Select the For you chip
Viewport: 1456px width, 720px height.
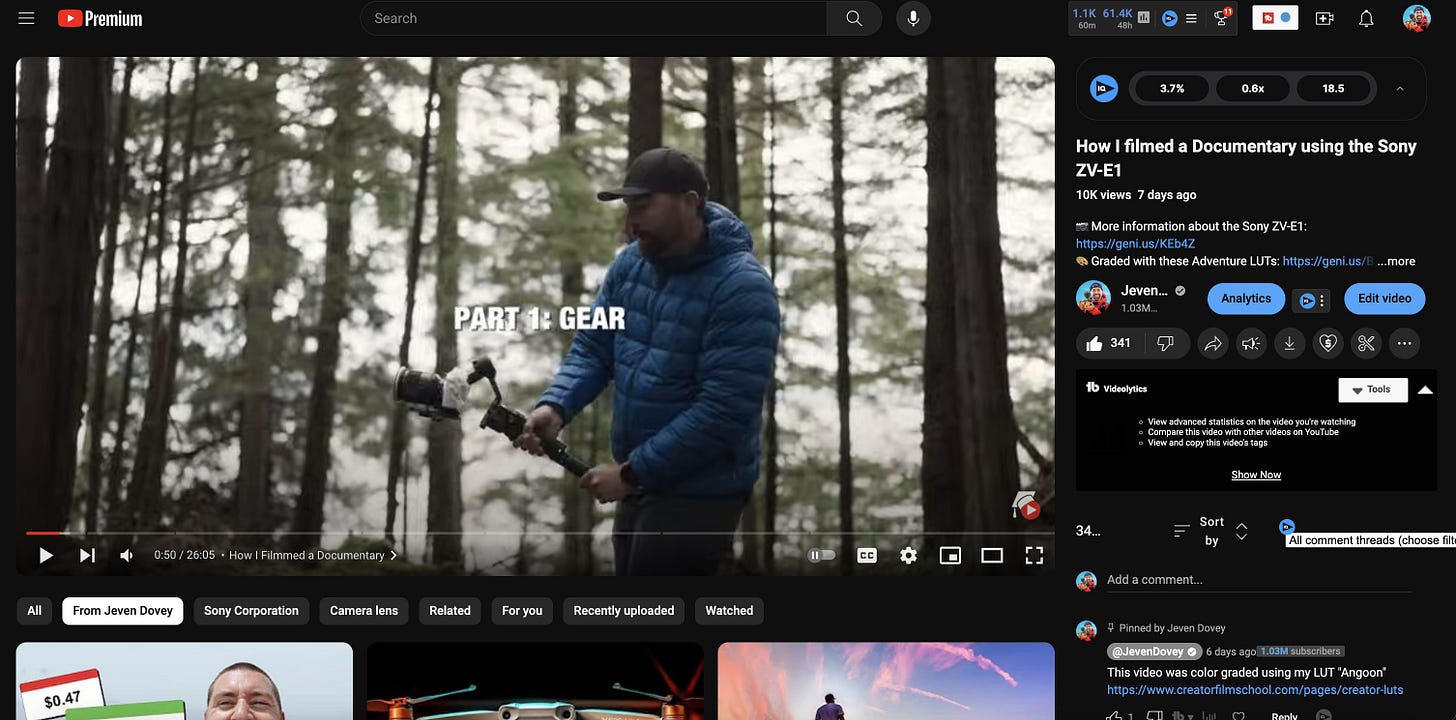pyautogui.click(x=522, y=611)
